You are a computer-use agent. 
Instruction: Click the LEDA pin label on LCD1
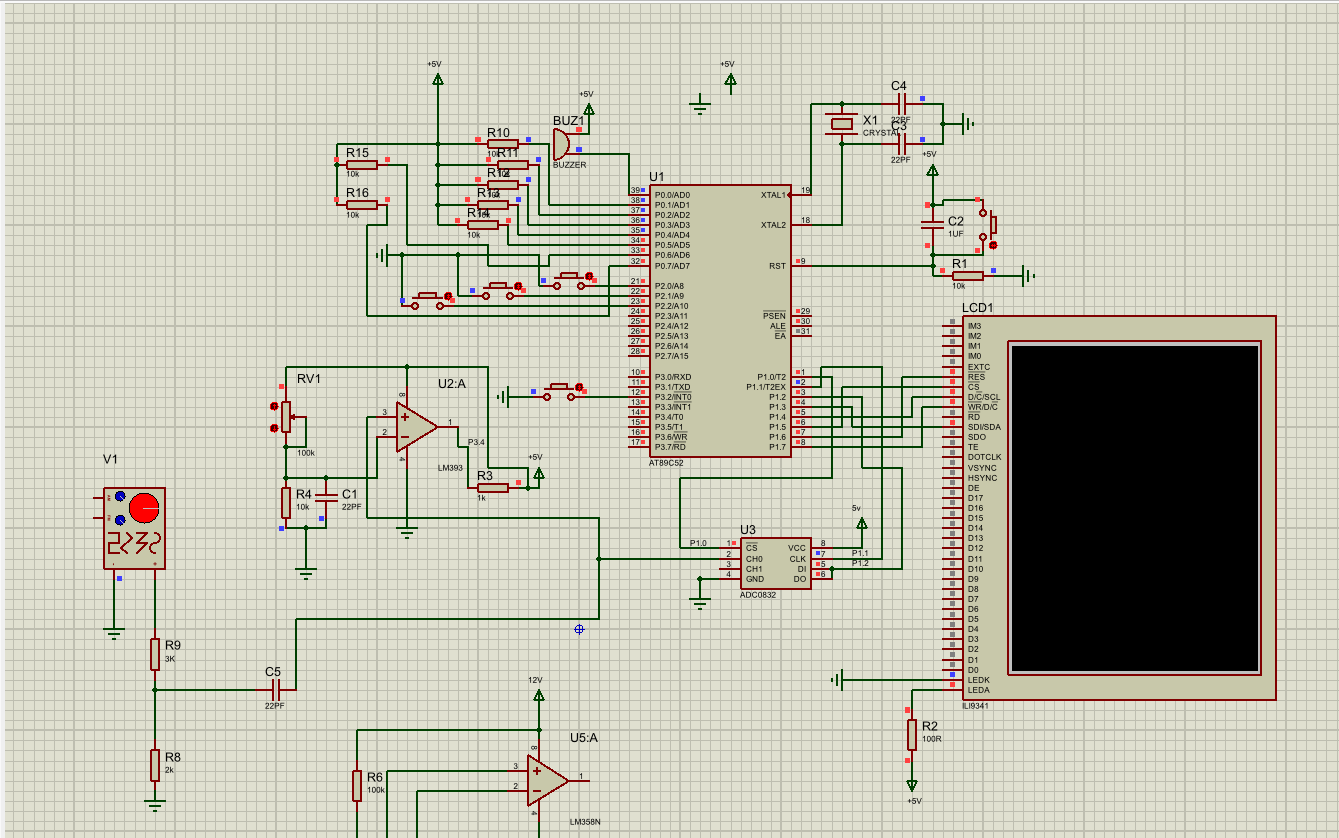[x=977, y=690]
